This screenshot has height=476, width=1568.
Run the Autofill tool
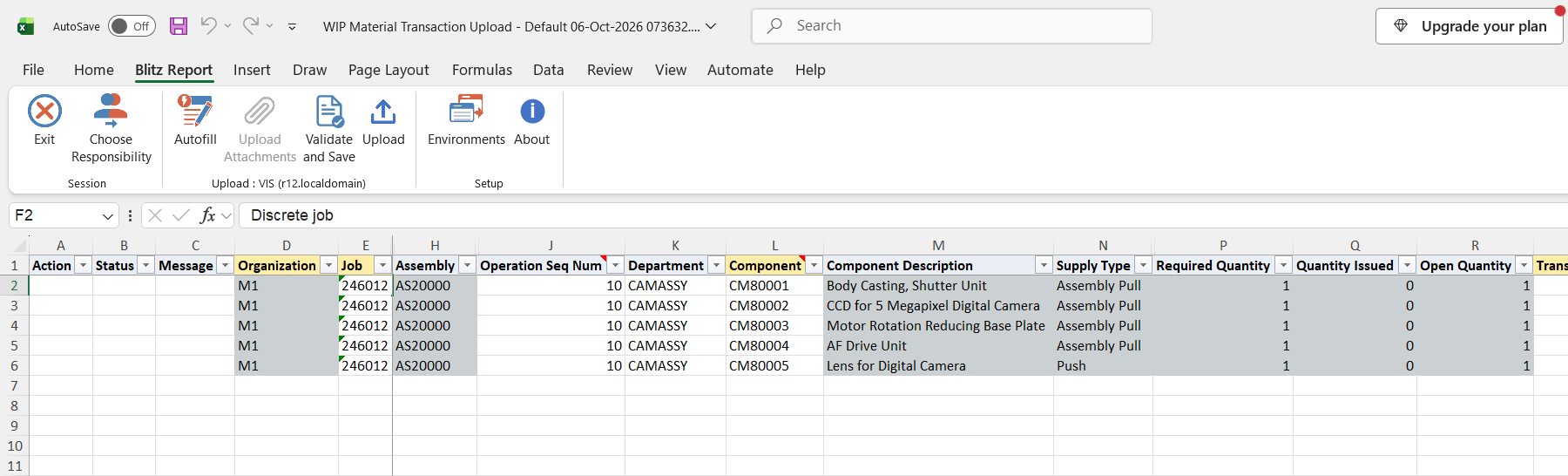[x=195, y=120]
